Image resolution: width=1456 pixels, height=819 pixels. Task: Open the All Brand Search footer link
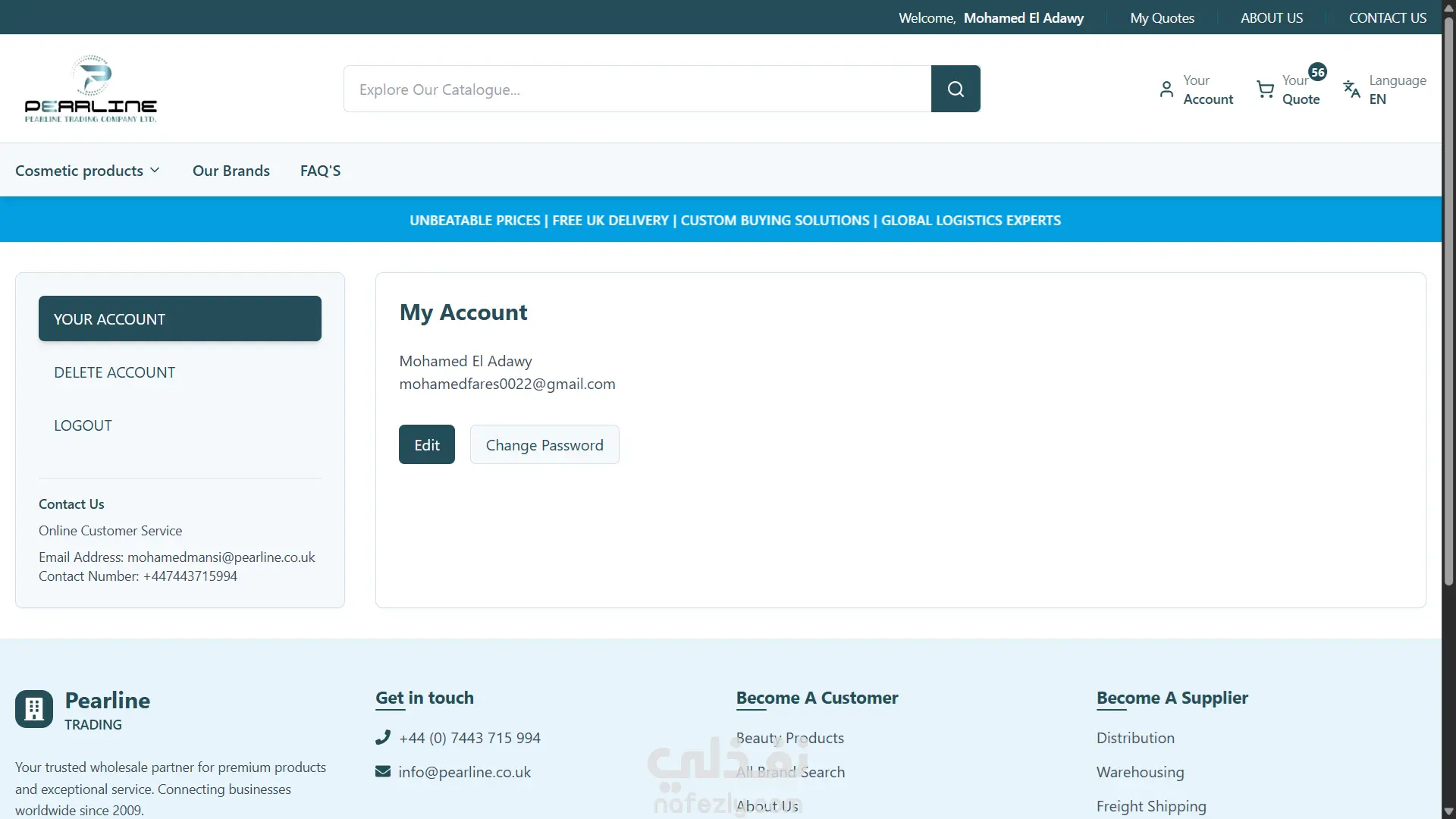coord(790,772)
